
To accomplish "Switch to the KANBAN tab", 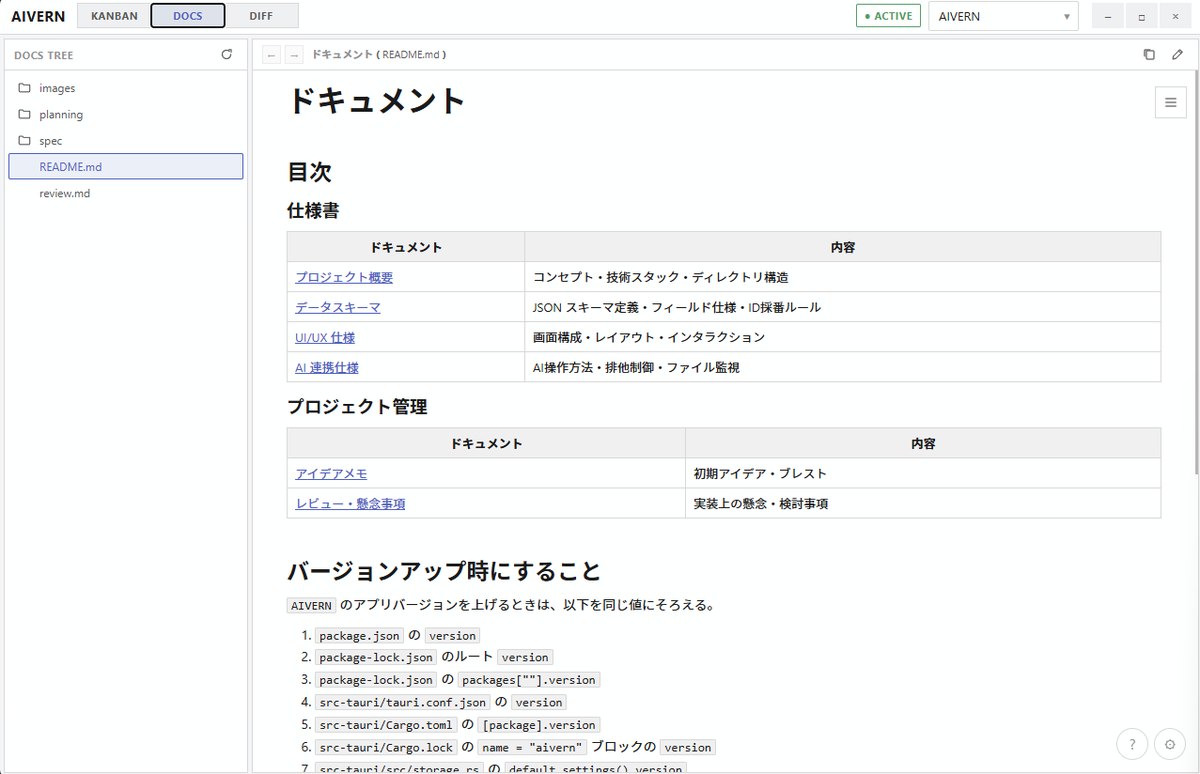I will 114,16.
